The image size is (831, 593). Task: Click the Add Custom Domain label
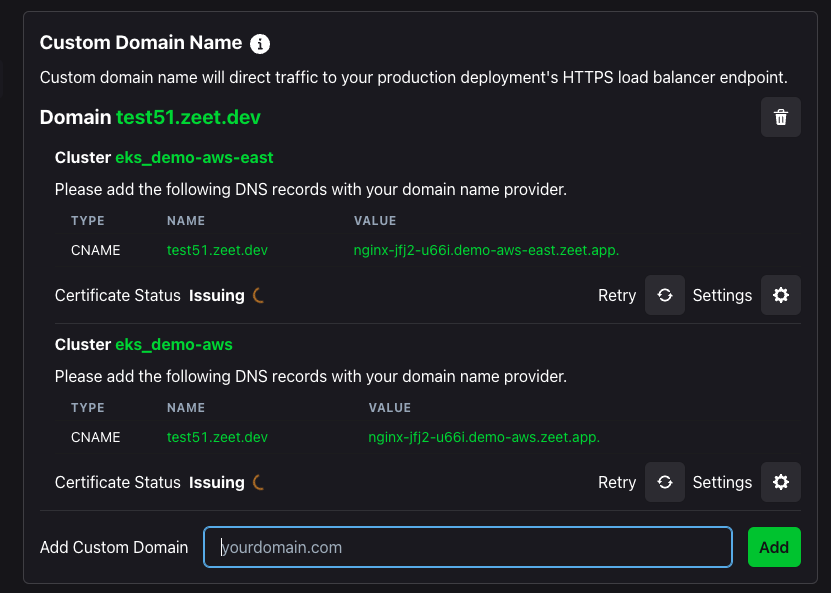[x=114, y=547]
